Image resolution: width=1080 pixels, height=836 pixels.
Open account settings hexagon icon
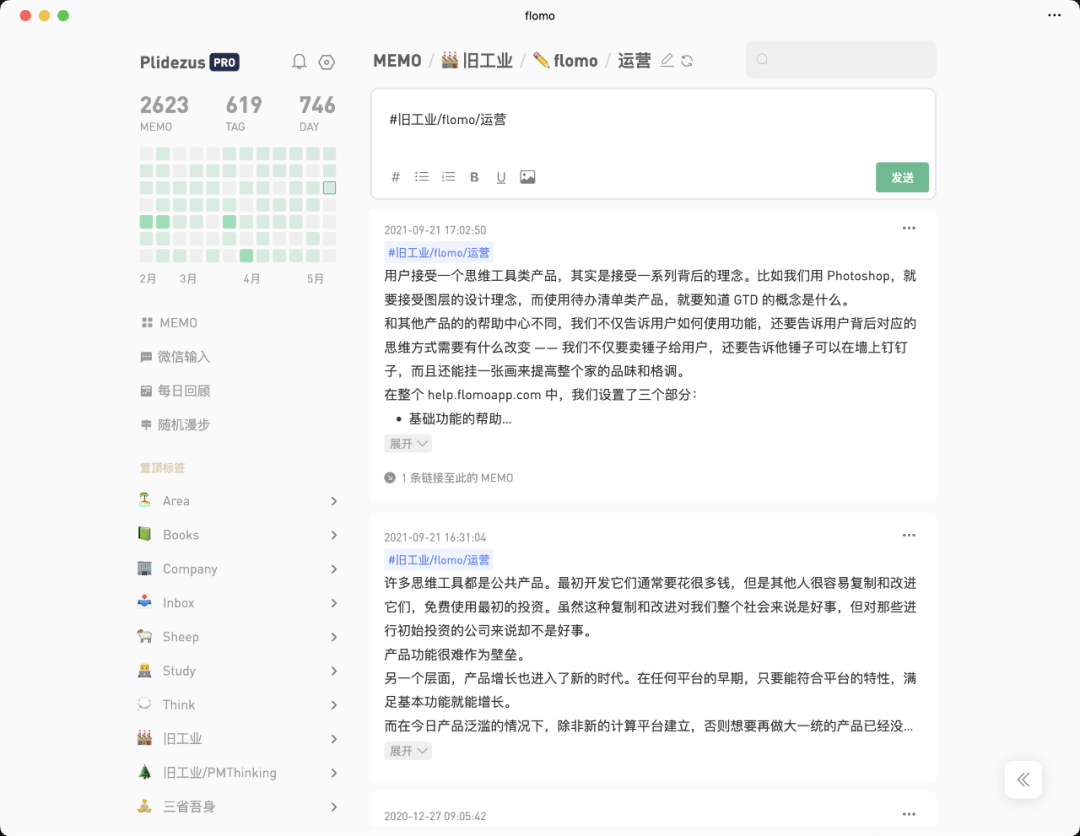(x=326, y=62)
